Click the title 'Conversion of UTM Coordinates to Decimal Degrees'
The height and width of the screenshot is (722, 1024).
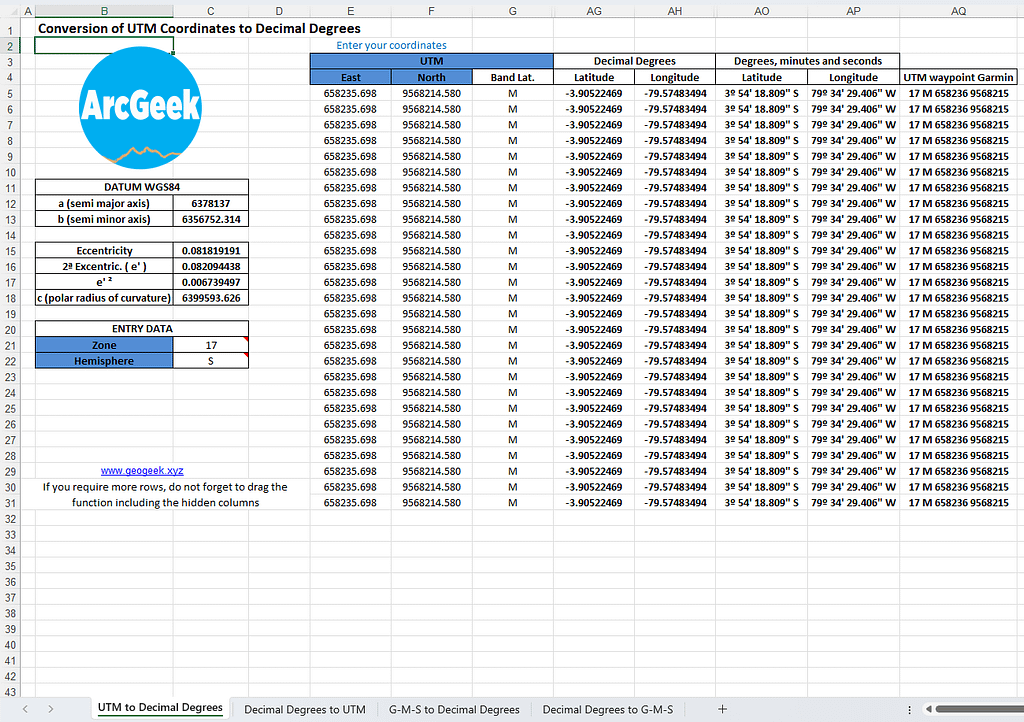[x=199, y=29]
